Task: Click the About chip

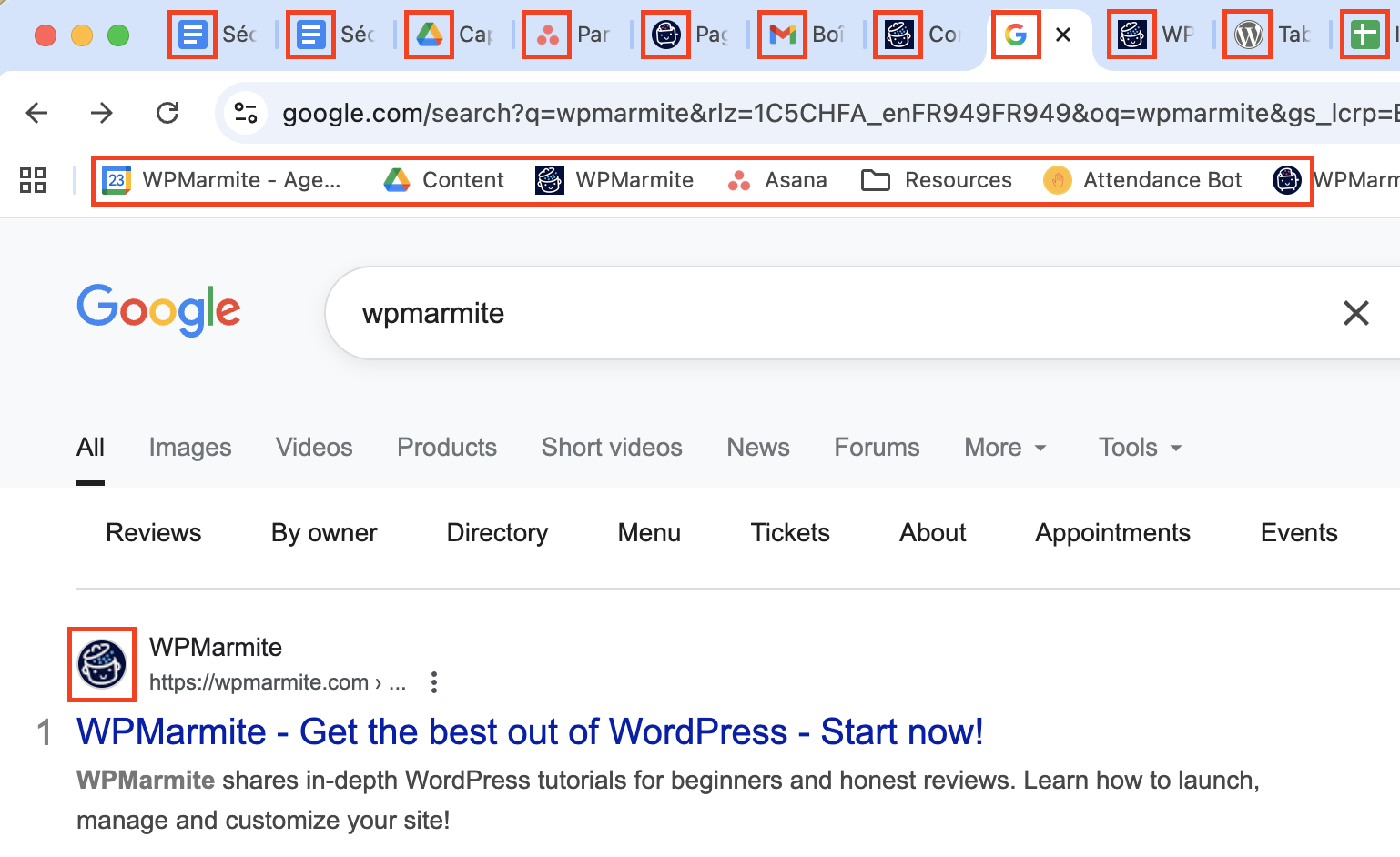Action: tap(933, 533)
